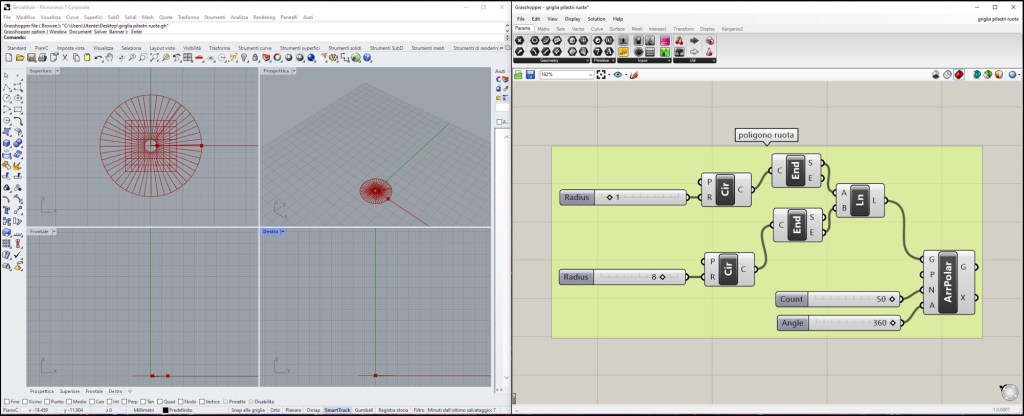This screenshot has height=416, width=1024.
Task: Click the sketch pencil icon in Grasshopper toolbar
Action: [634, 74]
